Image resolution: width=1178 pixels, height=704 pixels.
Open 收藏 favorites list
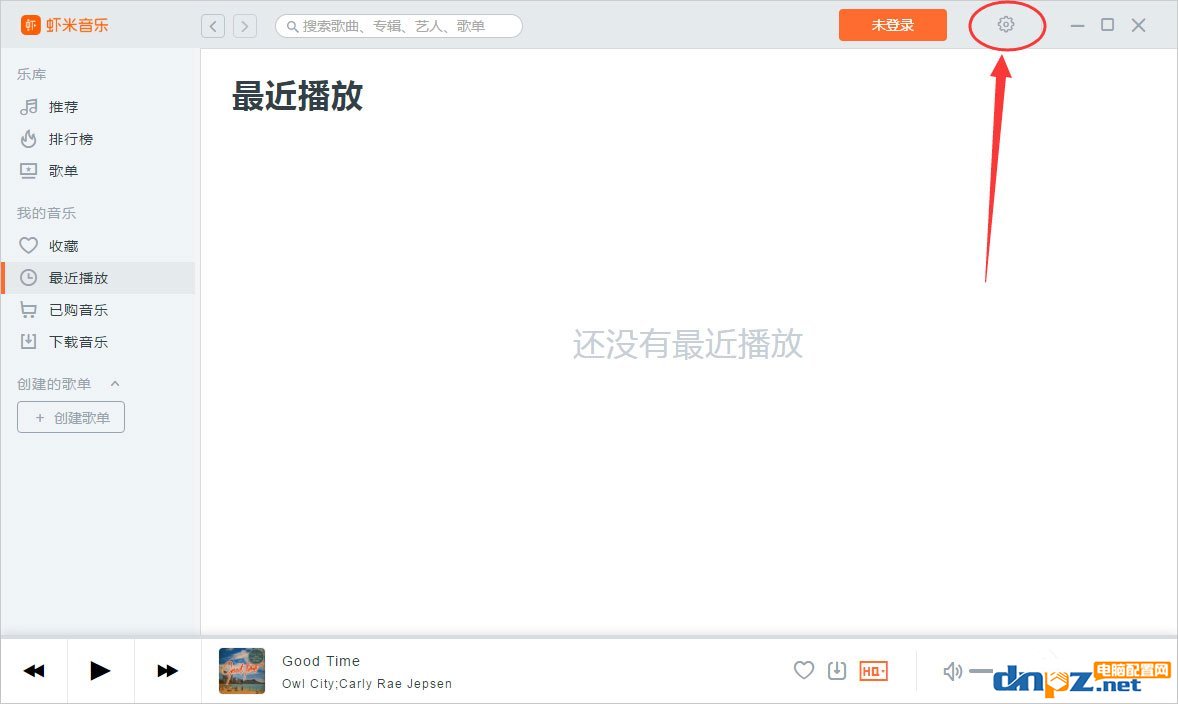(x=63, y=246)
